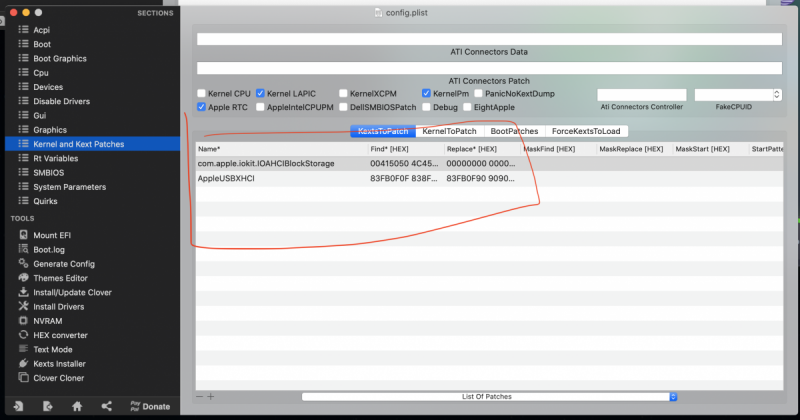Select com.apple.iokit.IOAHCIBlockStorage row
The height and width of the screenshot is (420, 800).
click(x=489, y=164)
